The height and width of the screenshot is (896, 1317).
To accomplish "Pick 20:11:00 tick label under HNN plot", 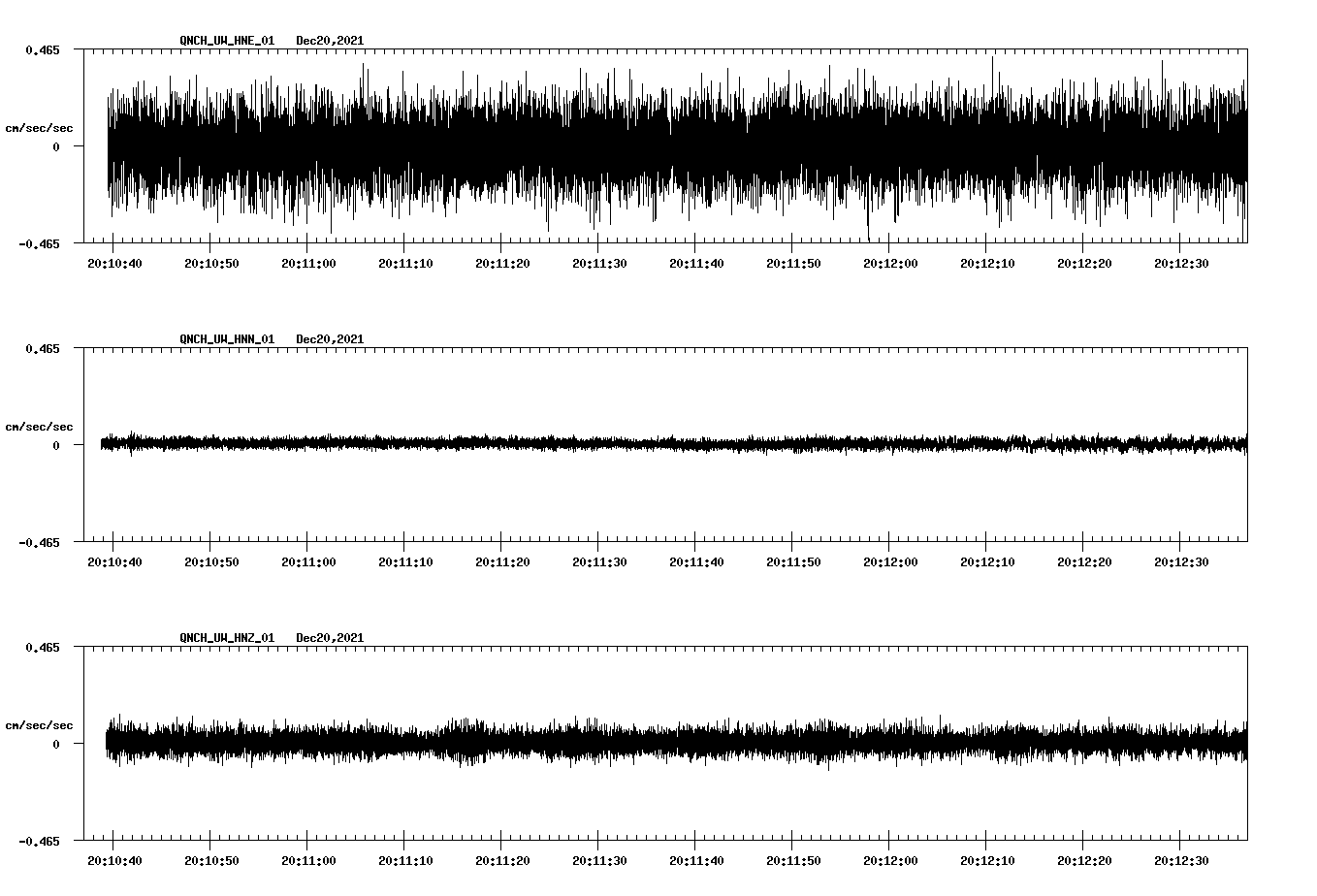I will point(308,562).
